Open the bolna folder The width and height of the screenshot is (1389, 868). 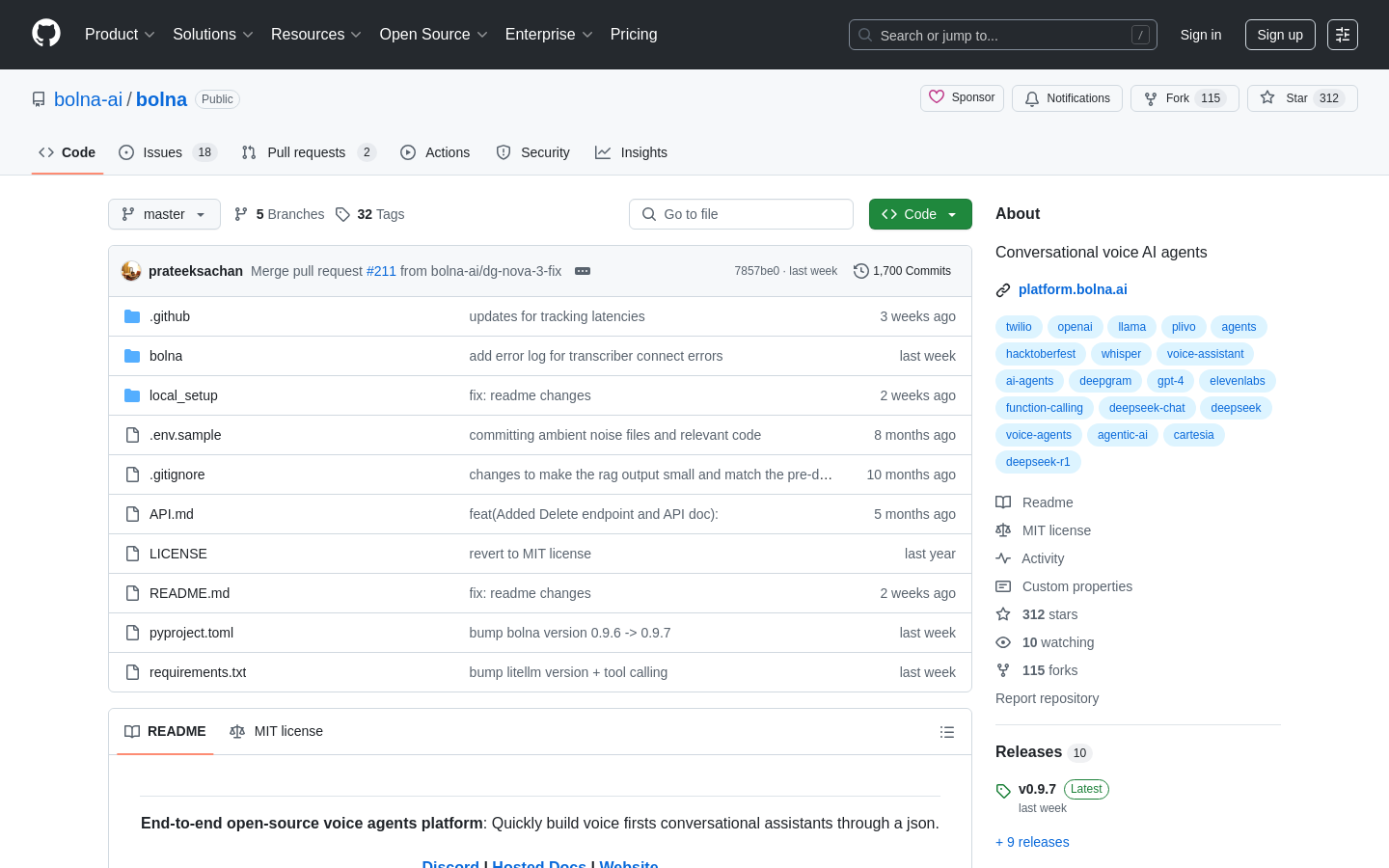(x=166, y=356)
